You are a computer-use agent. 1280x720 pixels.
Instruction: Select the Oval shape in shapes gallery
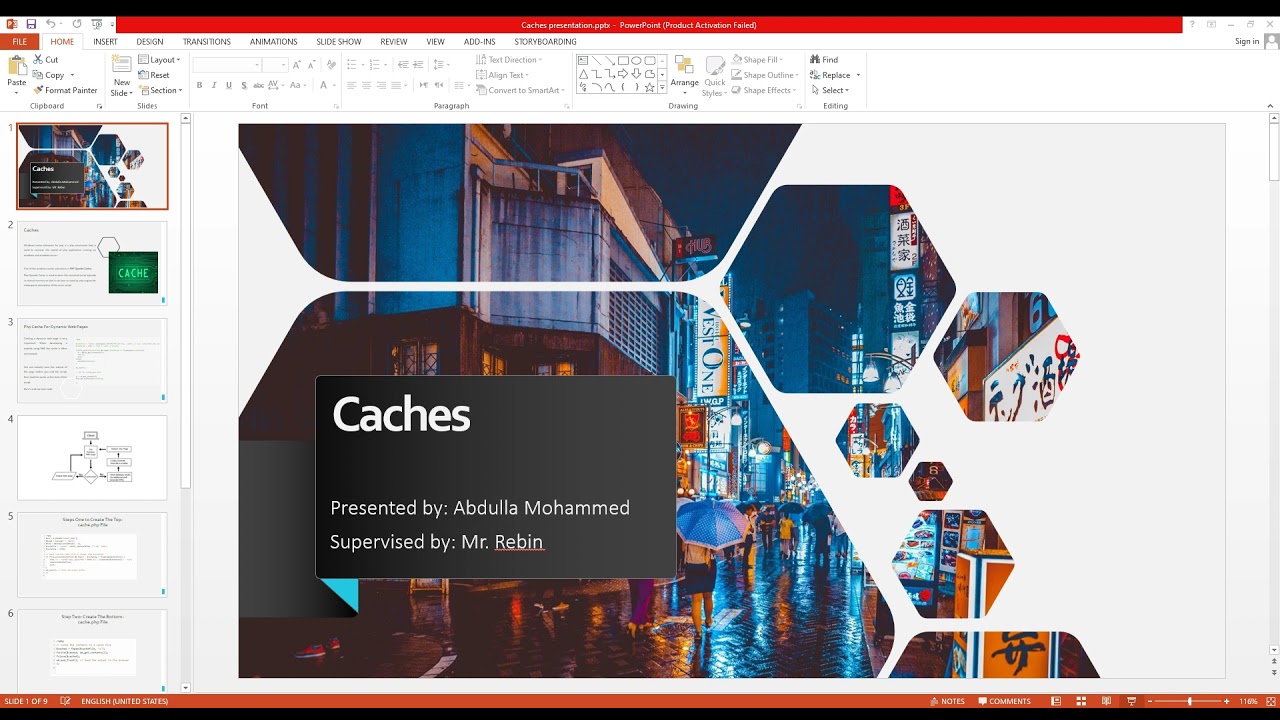point(636,61)
